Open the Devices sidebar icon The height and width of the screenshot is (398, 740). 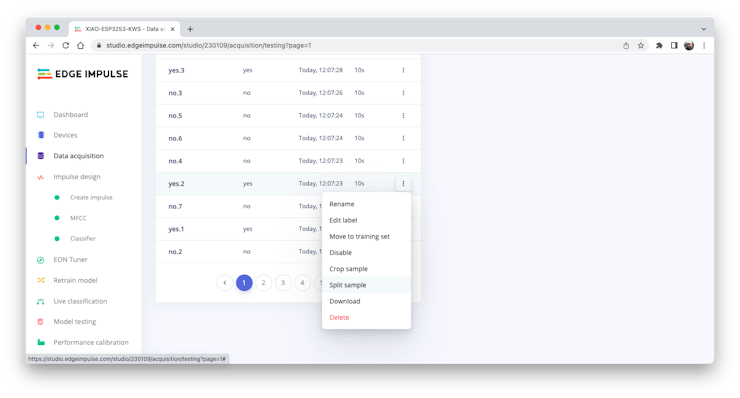[41, 135]
